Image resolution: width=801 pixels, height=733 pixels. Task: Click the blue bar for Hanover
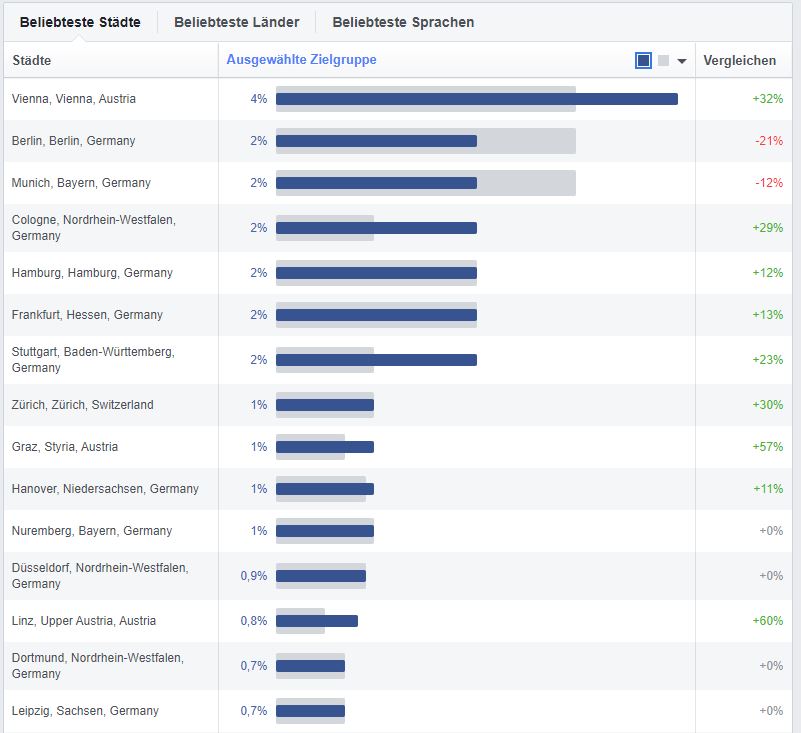(x=325, y=489)
